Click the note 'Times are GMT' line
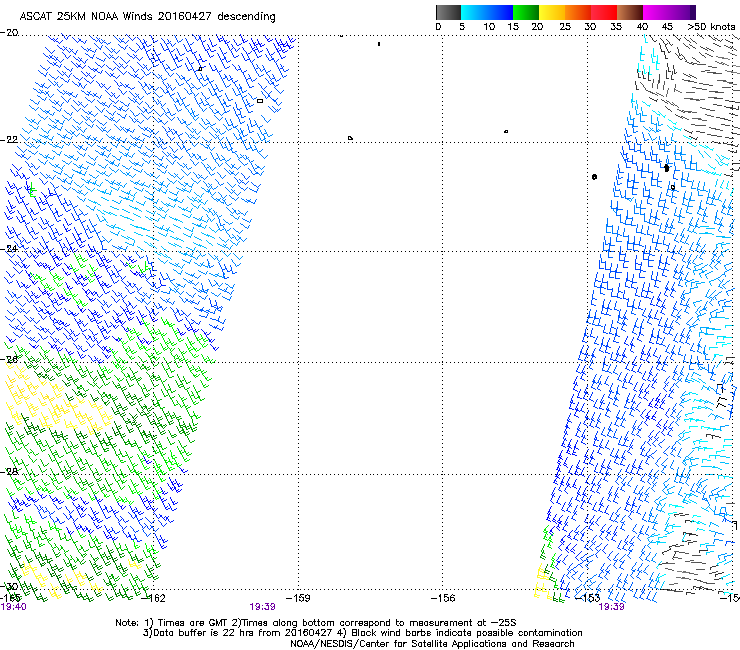Viewport: 740px width, 650px height. pos(316,623)
